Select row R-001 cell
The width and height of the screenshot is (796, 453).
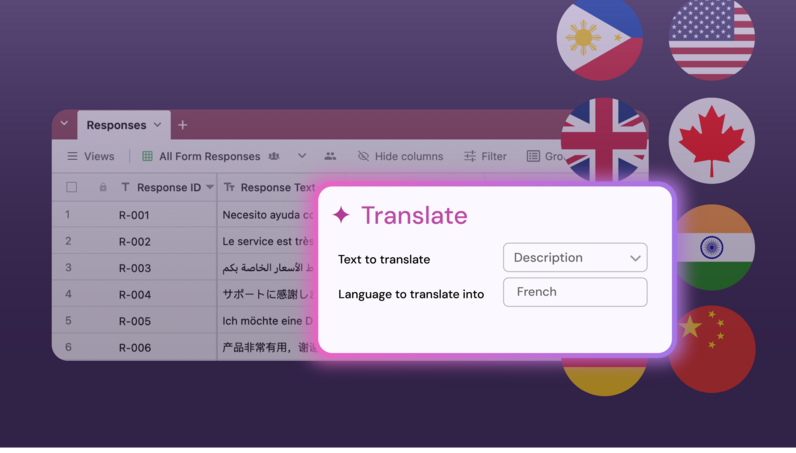(x=134, y=215)
